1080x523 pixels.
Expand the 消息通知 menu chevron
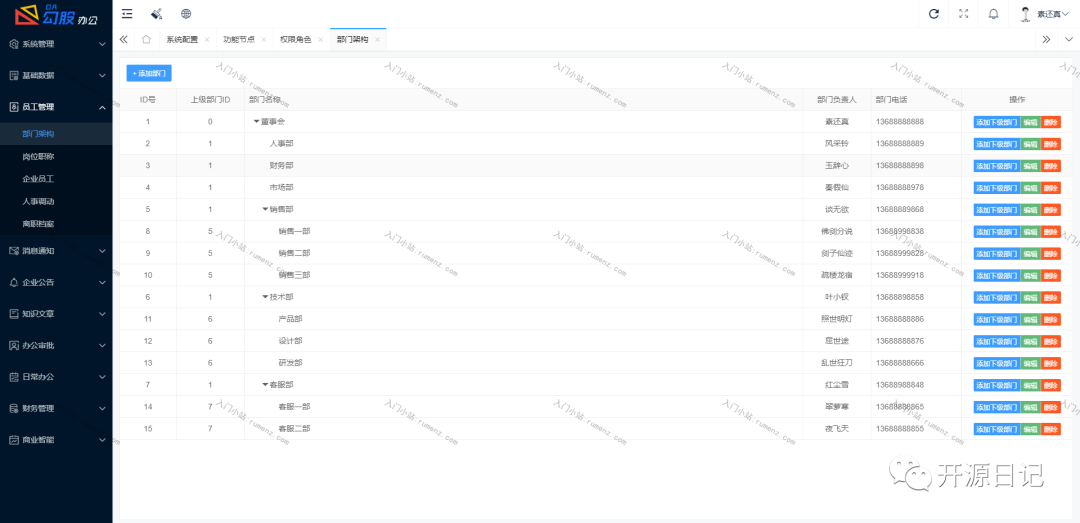pos(102,251)
